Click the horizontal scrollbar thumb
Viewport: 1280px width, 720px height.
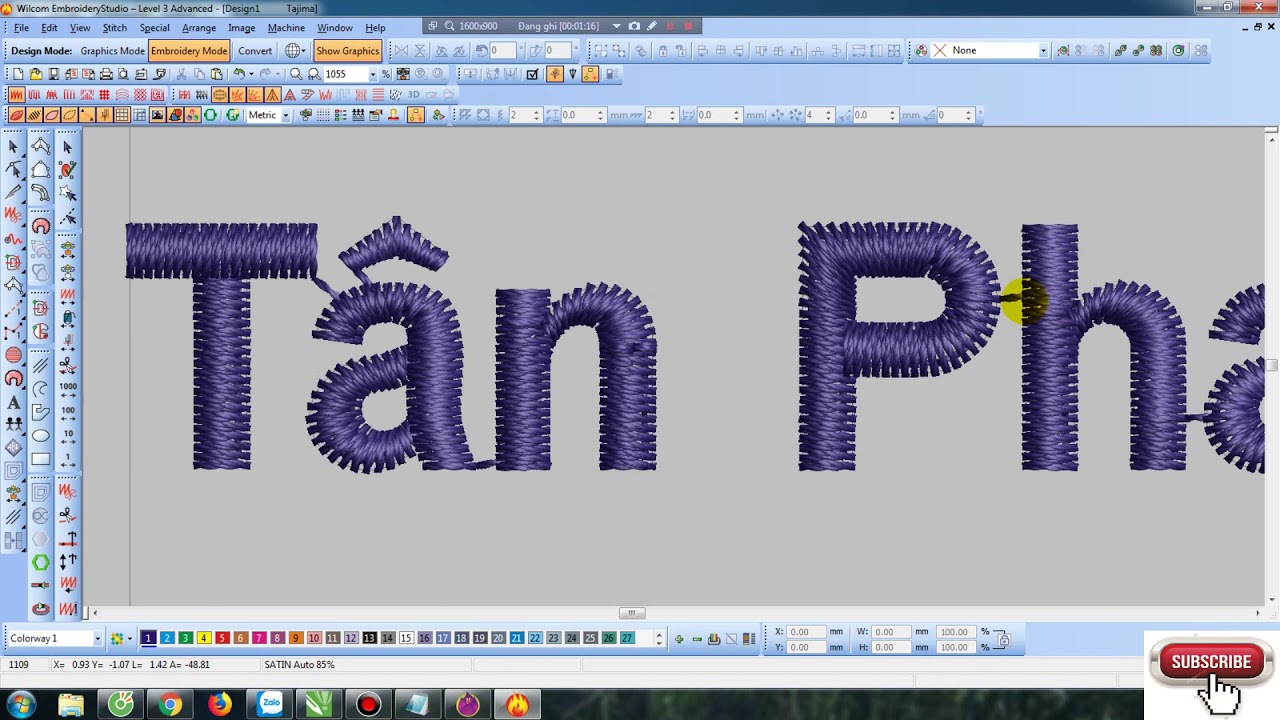click(x=631, y=613)
